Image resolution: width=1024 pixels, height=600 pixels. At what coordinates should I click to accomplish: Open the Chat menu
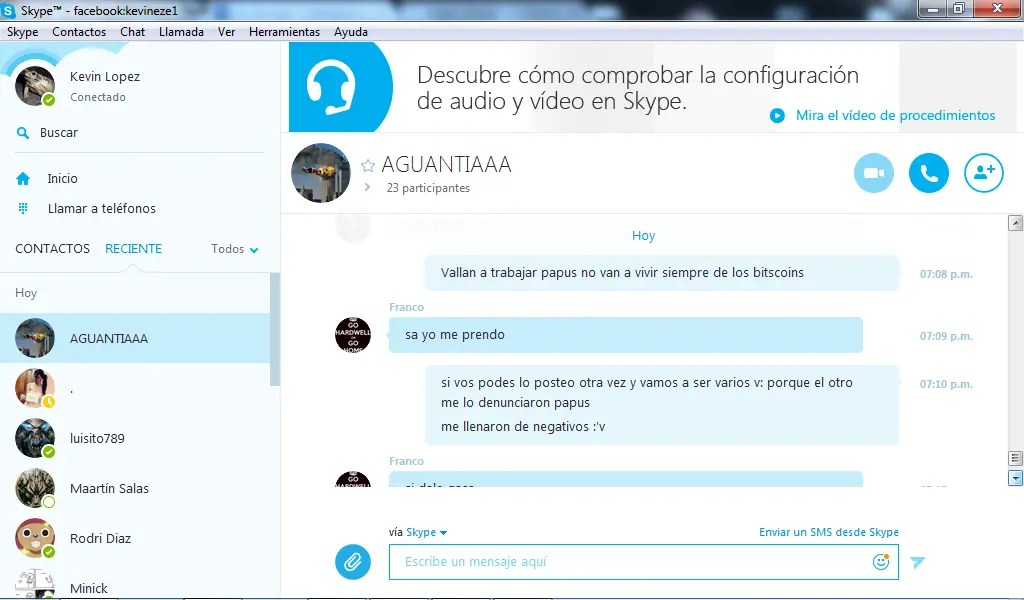pos(133,31)
